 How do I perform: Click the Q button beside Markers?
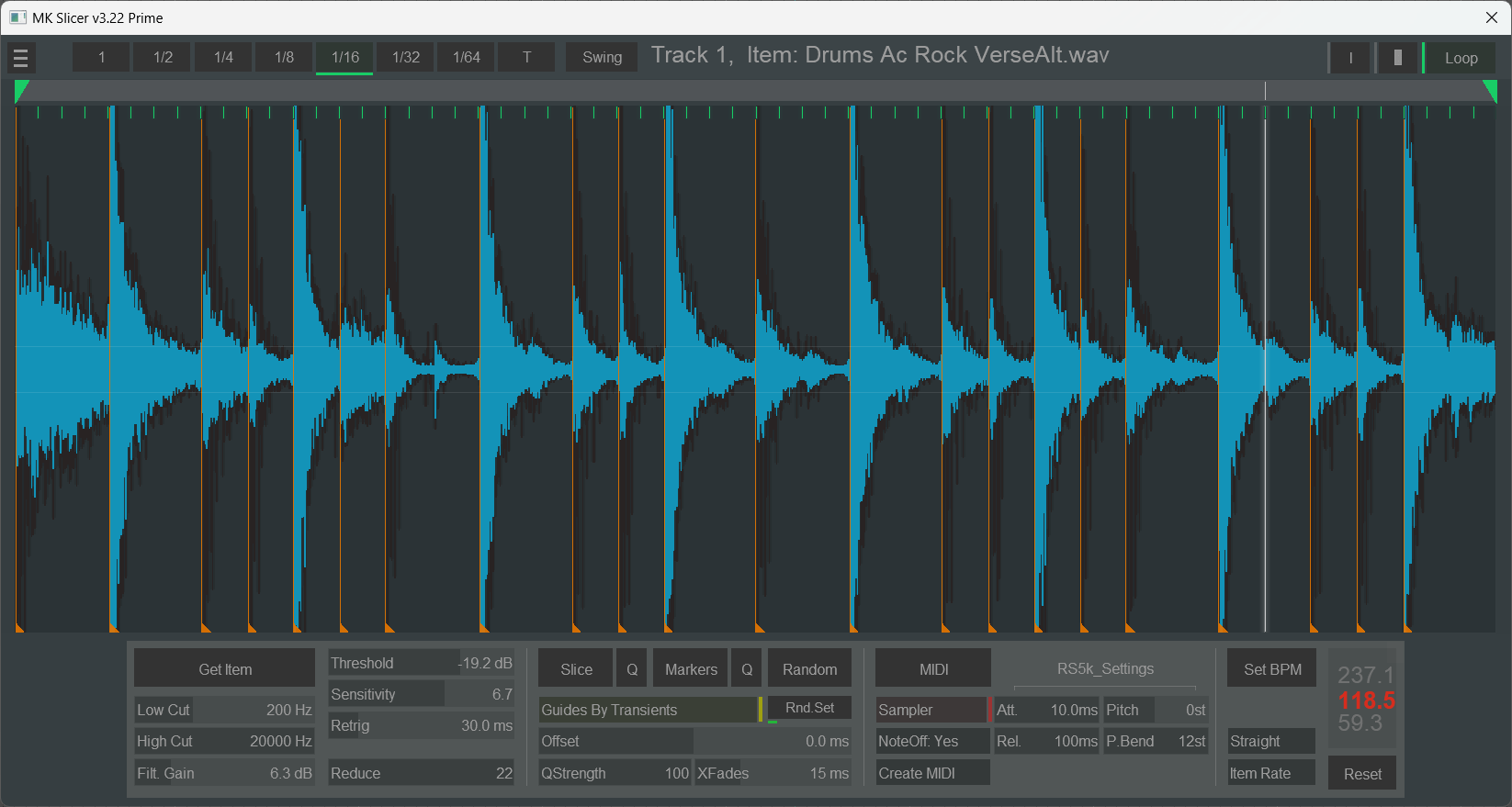(747, 669)
